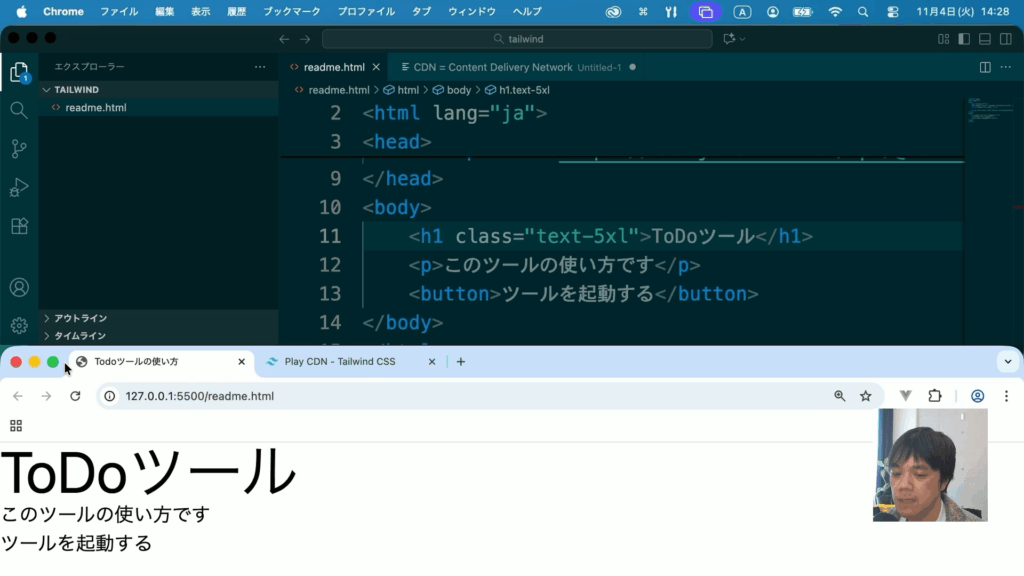Toggle the primary sidebar layout button
The width and height of the screenshot is (1024, 576).
(964, 39)
